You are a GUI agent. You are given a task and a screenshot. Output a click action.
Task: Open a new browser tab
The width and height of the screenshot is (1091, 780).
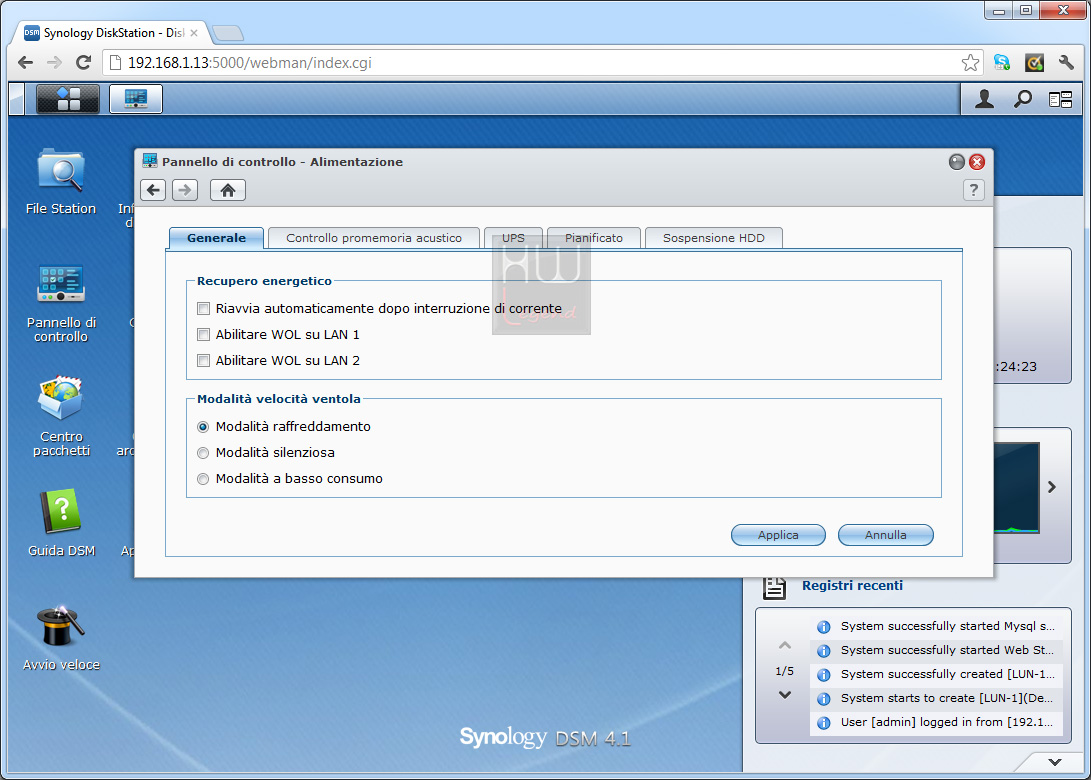[228, 33]
